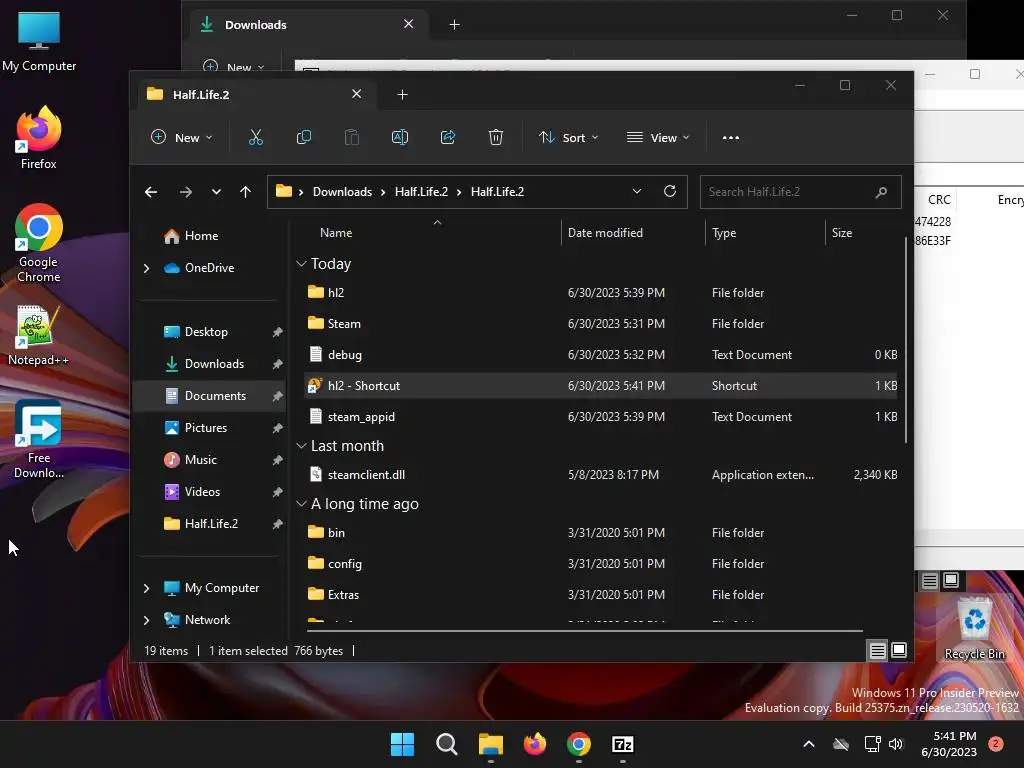Select Notepad++ desktop icon
The width and height of the screenshot is (1024, 768).
click(38, 335)
